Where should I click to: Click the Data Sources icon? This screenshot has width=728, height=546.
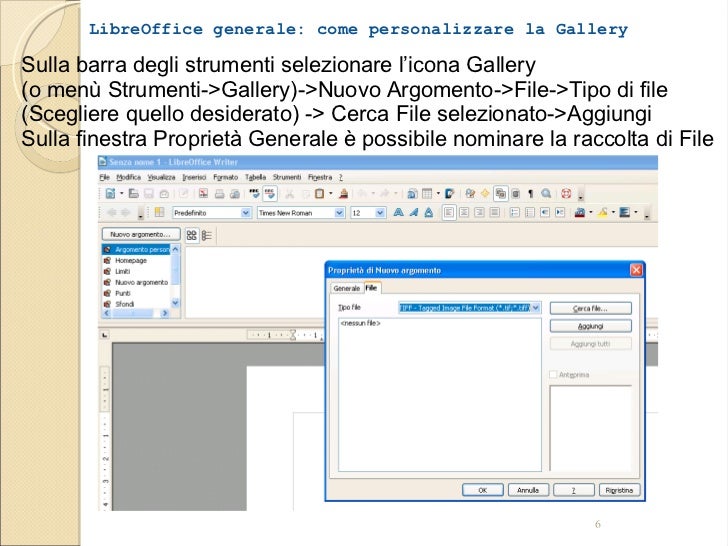pyautogui.click(x=515, y=194)
